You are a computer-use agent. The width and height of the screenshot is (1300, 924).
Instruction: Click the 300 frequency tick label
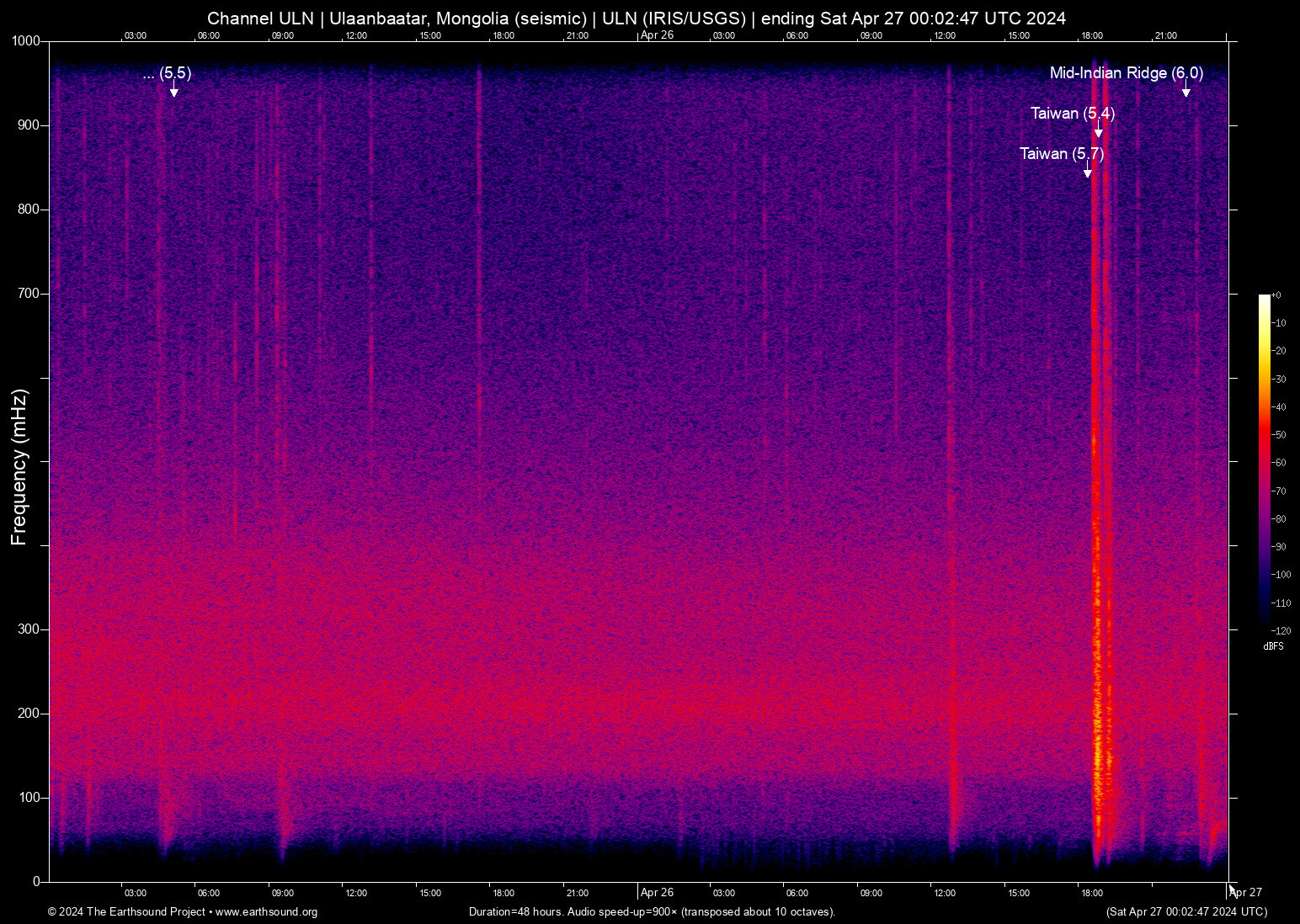point(29,629)
